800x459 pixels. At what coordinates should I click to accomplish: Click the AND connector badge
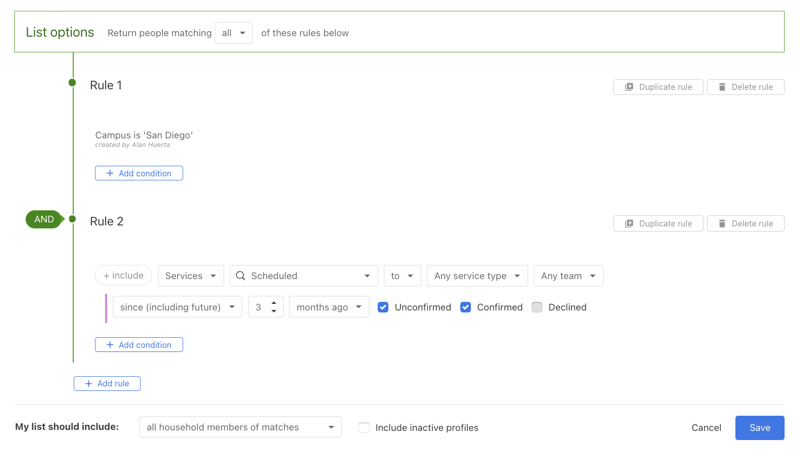(x=44, y=219)
